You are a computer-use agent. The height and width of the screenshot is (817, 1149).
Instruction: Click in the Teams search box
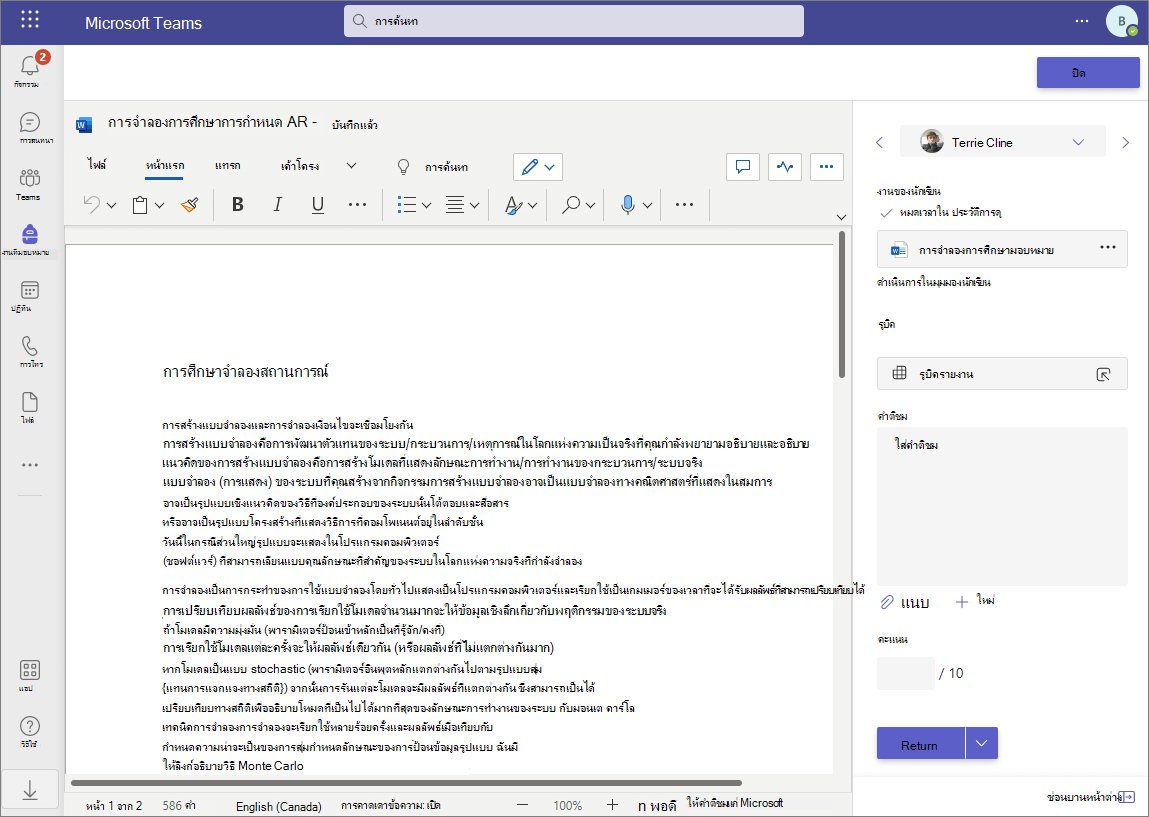tap(574, 21)
